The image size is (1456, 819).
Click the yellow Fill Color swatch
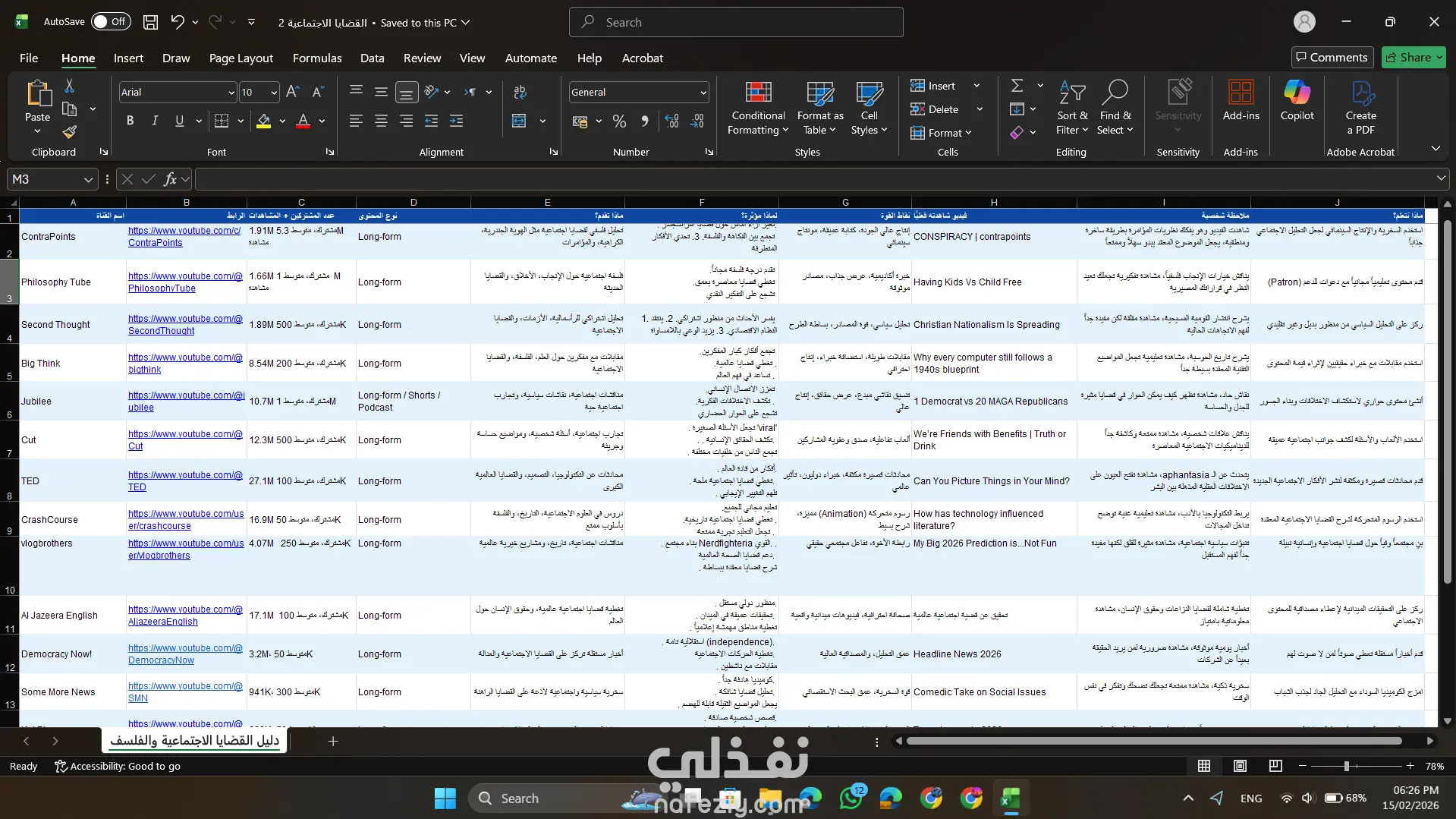(263, 121)
